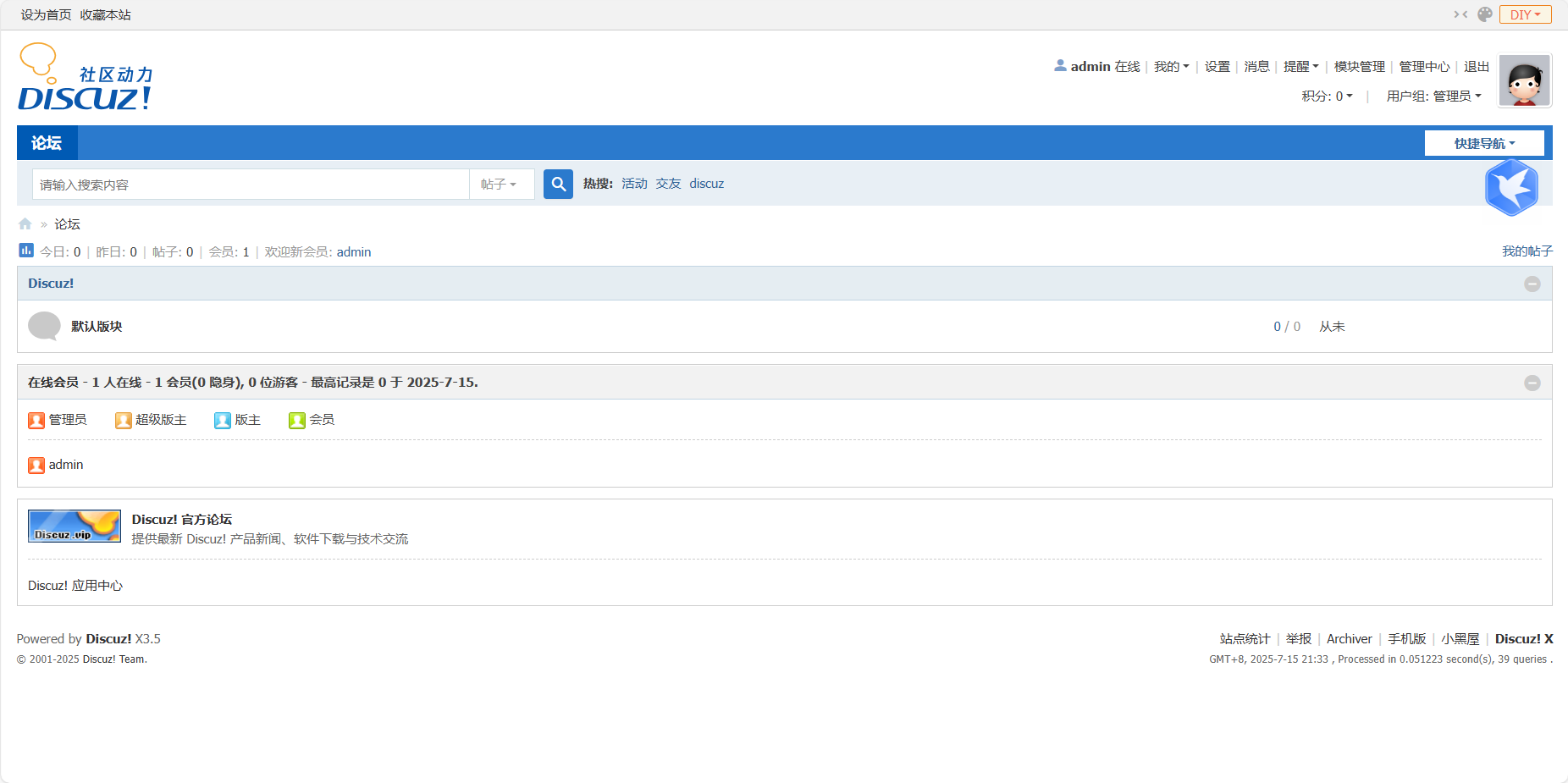Select the 论坛 navigation tab
Image resolution: width=1568 pixels, height=783 pixels.
47,143
